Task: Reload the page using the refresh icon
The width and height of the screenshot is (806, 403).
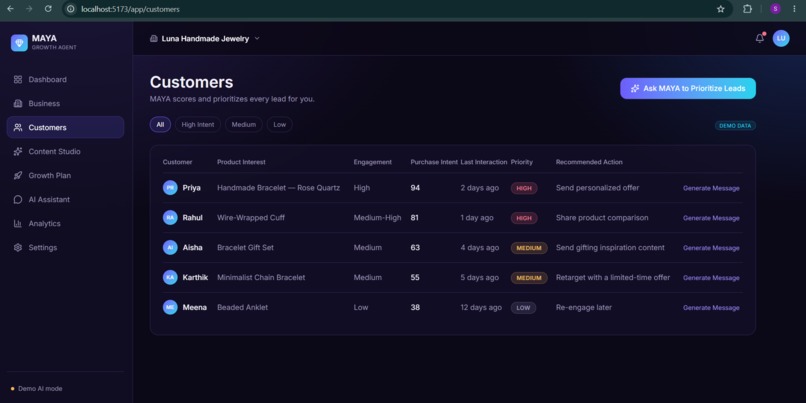Action: (48, 9)
